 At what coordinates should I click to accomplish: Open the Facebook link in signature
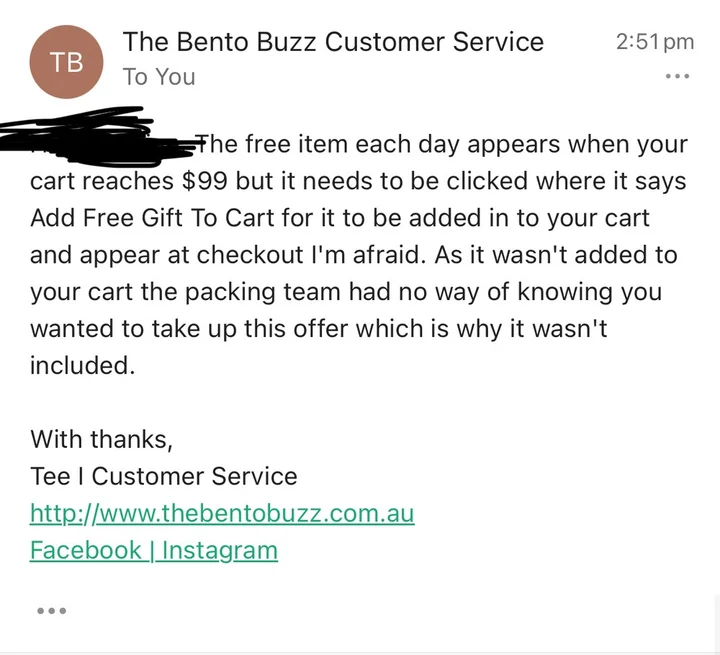tap(86, 550)
